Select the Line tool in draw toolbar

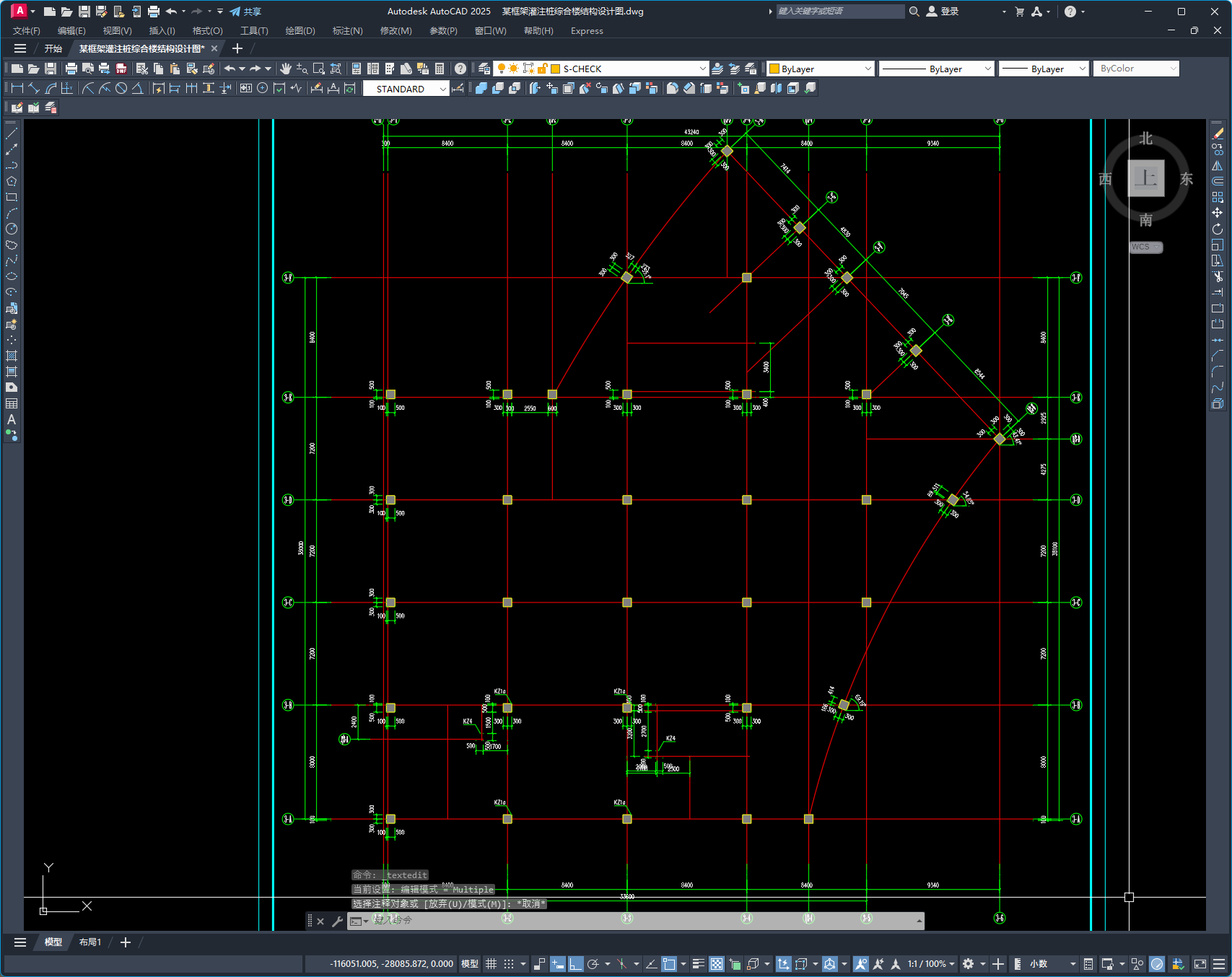(x=12, y=133)
